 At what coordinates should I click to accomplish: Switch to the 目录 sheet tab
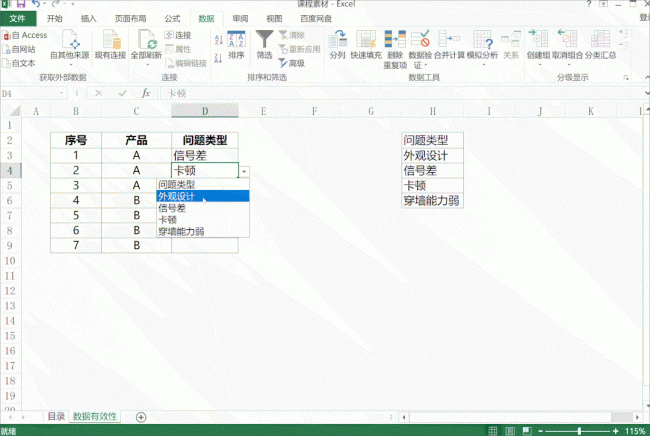coord(56,417)
